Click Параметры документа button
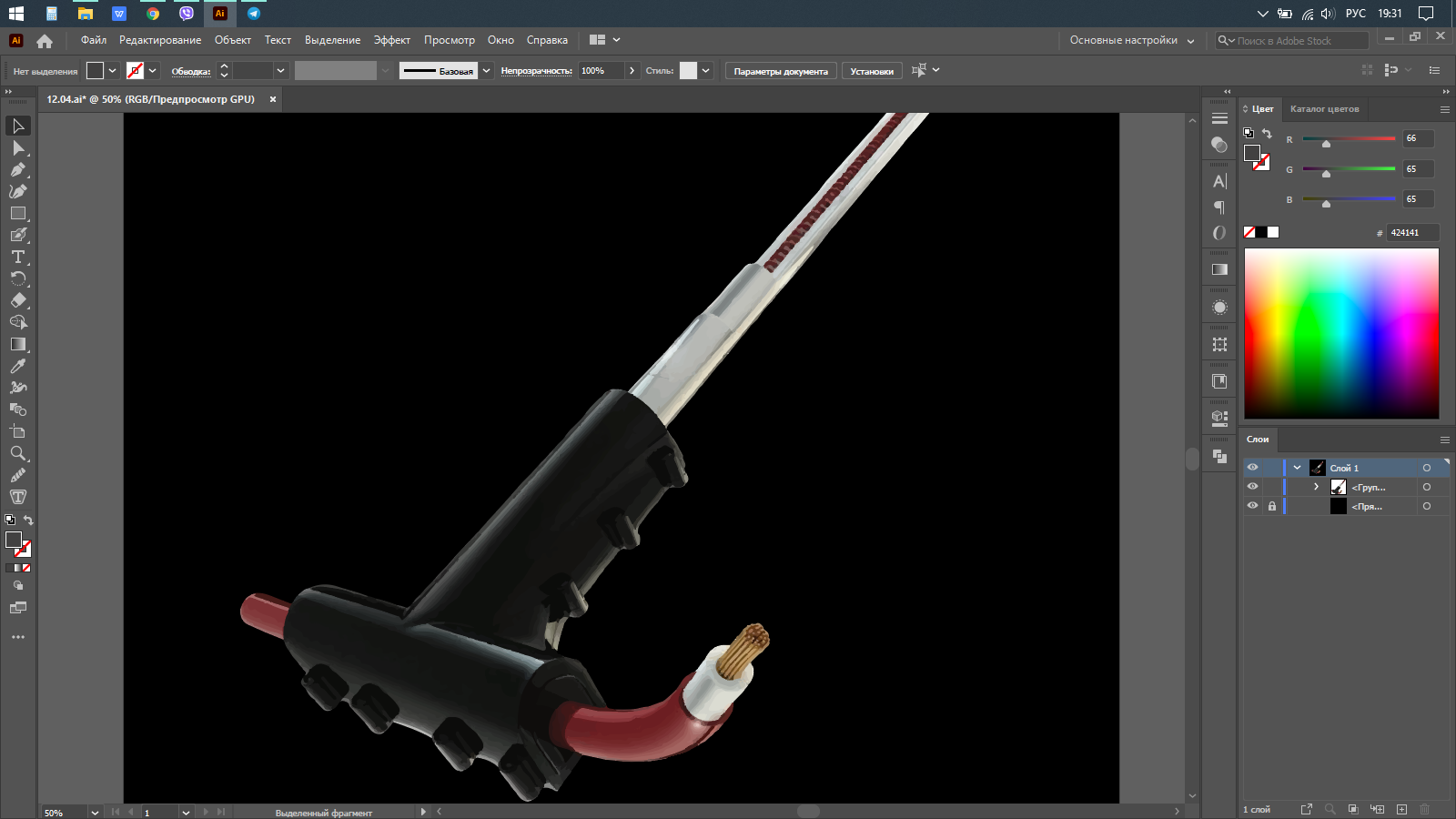1456x819 pixels. pyautogui.click(x=781, y=71)
